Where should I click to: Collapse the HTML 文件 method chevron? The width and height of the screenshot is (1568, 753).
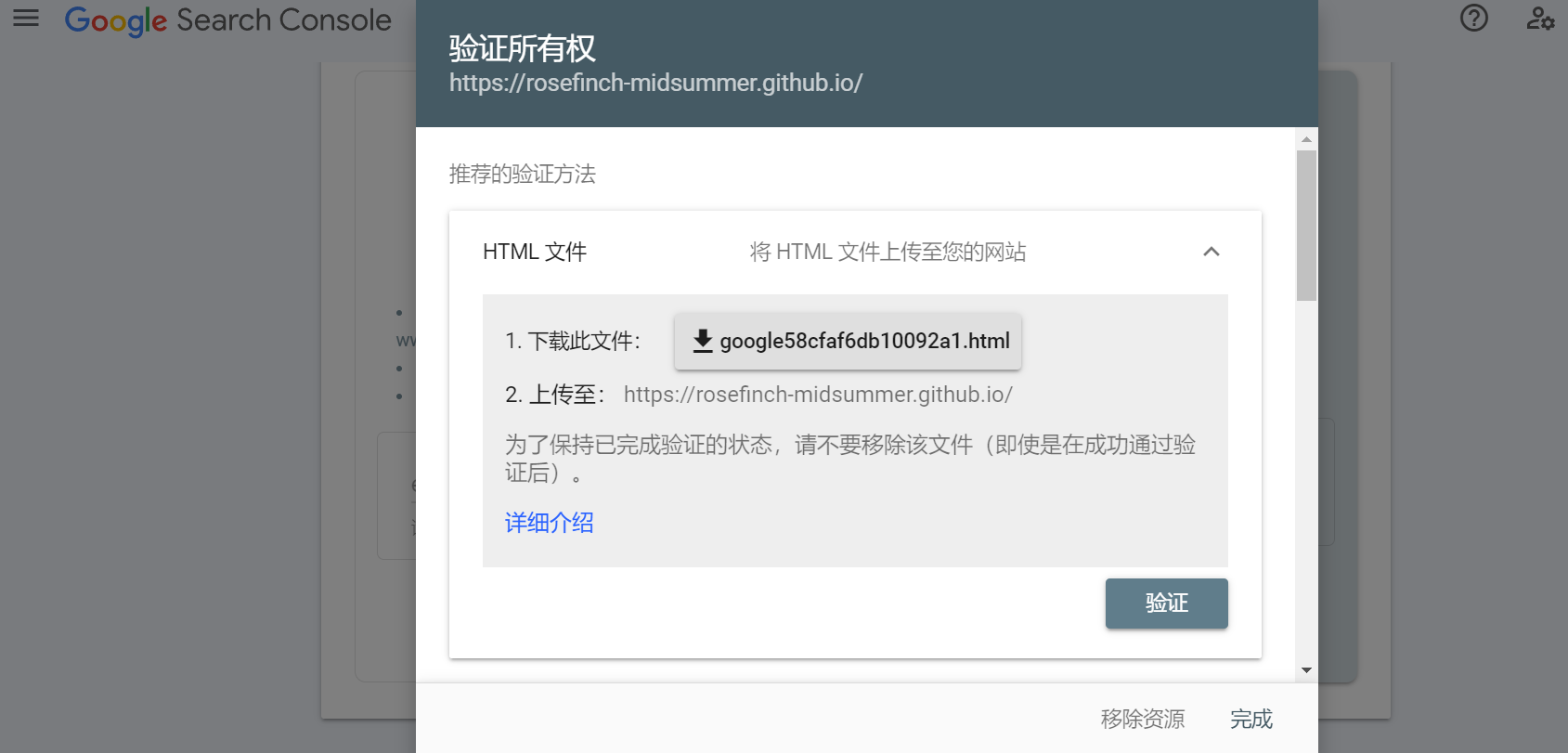click(x=1211, y=252)
